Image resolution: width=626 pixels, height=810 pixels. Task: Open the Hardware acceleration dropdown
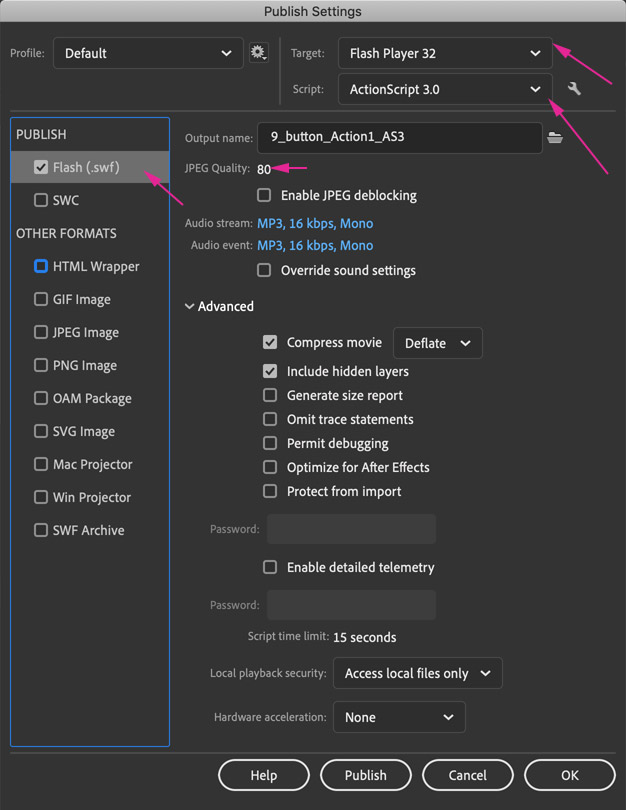pyautogui.click(x=399, y=717)
